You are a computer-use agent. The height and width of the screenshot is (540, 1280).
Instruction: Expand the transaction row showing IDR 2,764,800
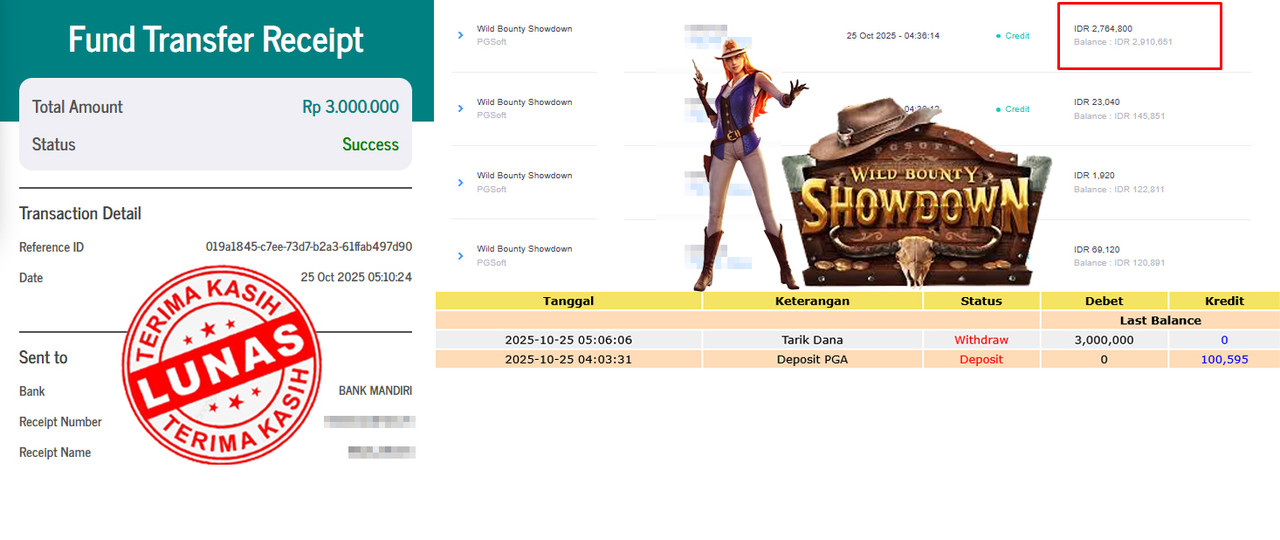pyautogui.click(x=460, y=35)
